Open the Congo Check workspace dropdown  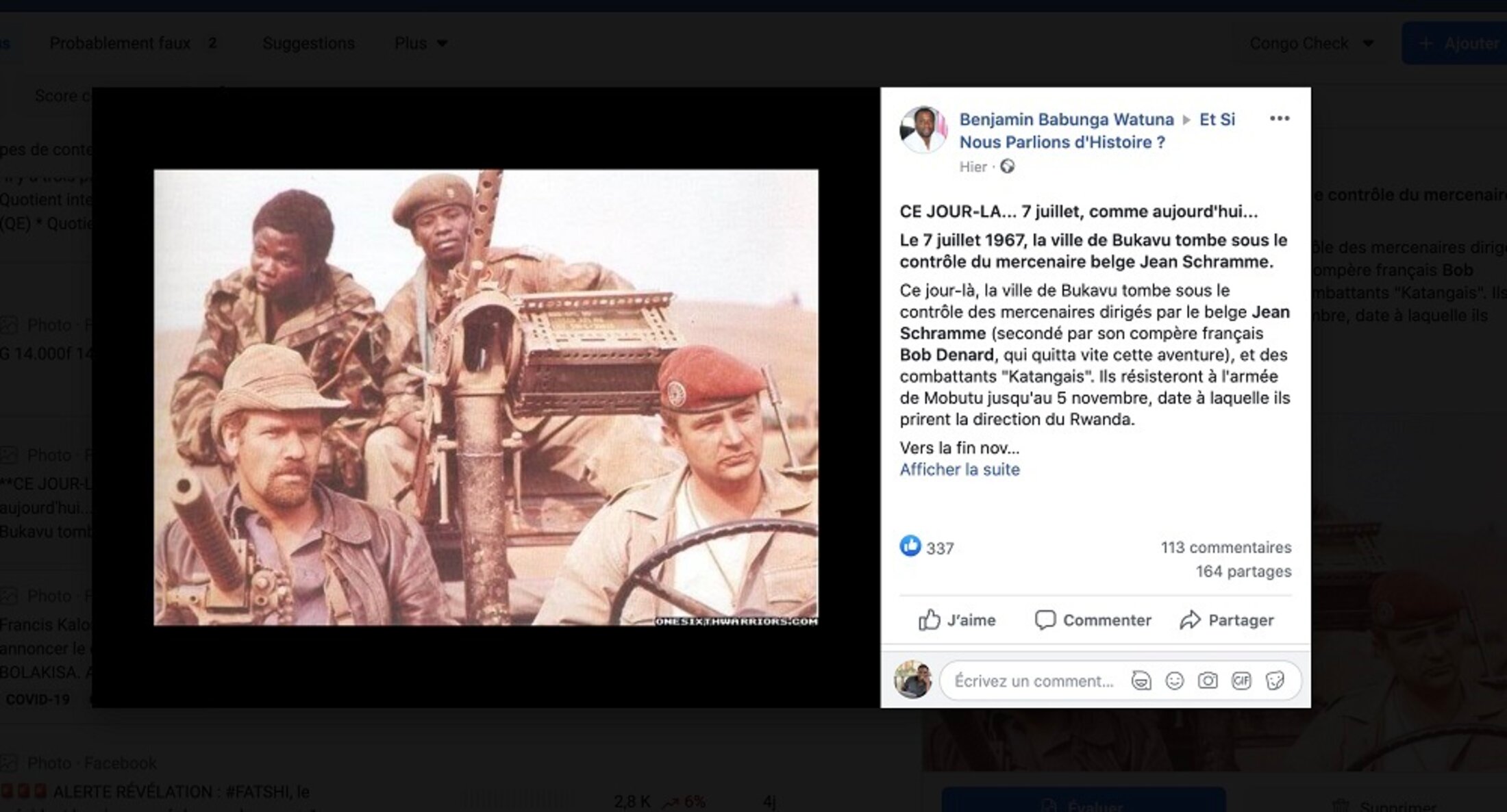coord(1312,43)
